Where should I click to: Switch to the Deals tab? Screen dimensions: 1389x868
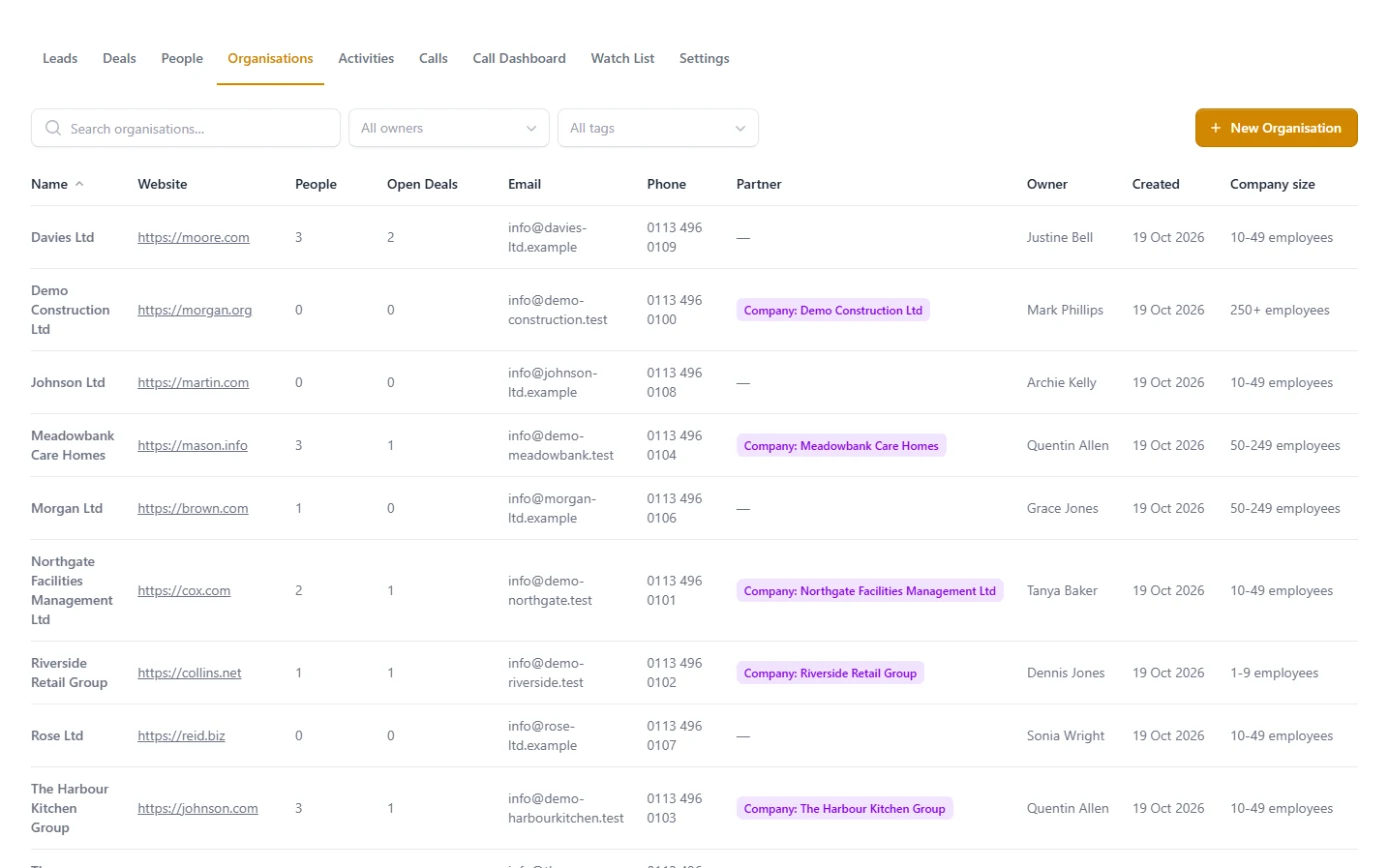[119, 58]
